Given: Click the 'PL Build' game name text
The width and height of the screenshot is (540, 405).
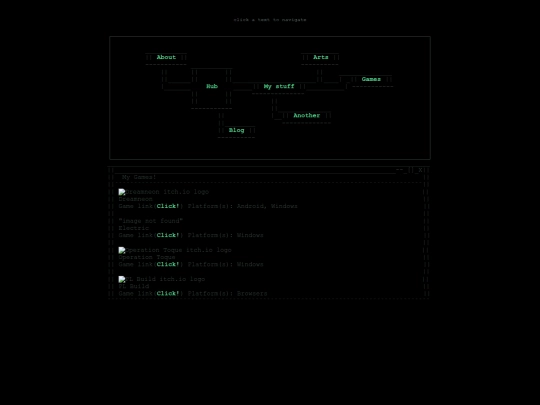Looking at the screenshot, I should pyautogui.click(x=134, y=286).
